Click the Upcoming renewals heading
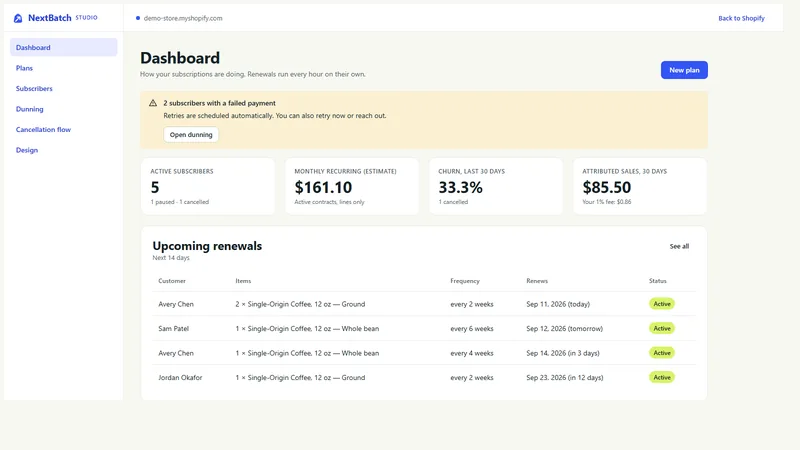800x450 pixels. click(x=207, y=246)
